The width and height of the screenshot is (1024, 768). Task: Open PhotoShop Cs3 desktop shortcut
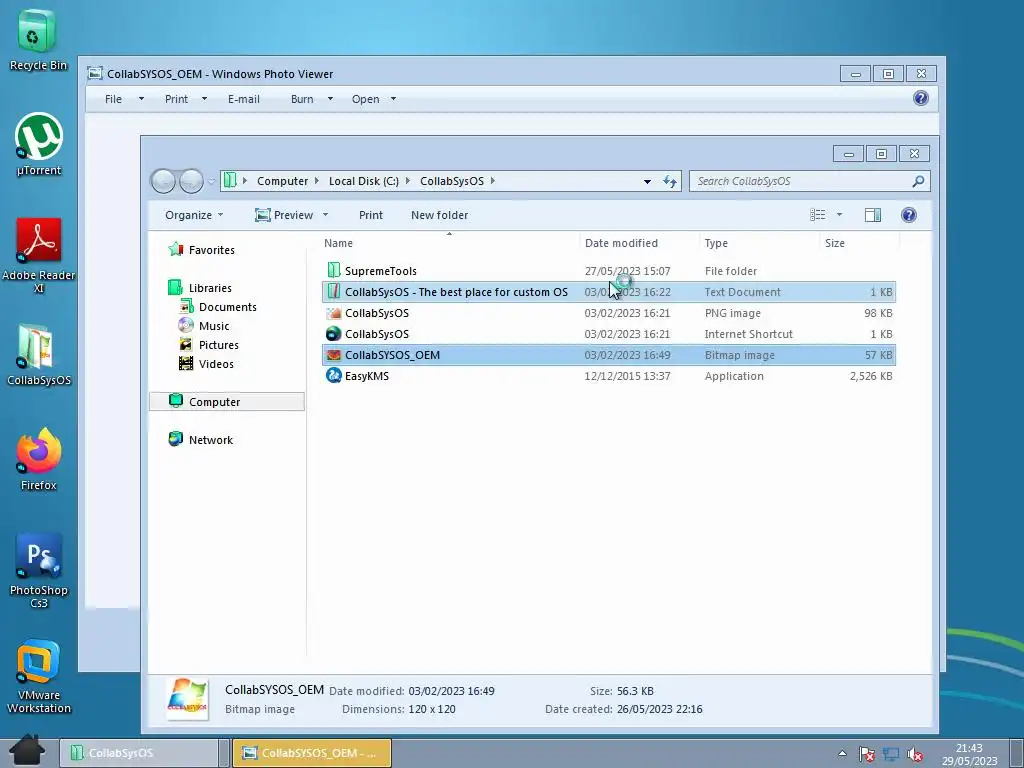pyautogui.click(x=39, y=571)
